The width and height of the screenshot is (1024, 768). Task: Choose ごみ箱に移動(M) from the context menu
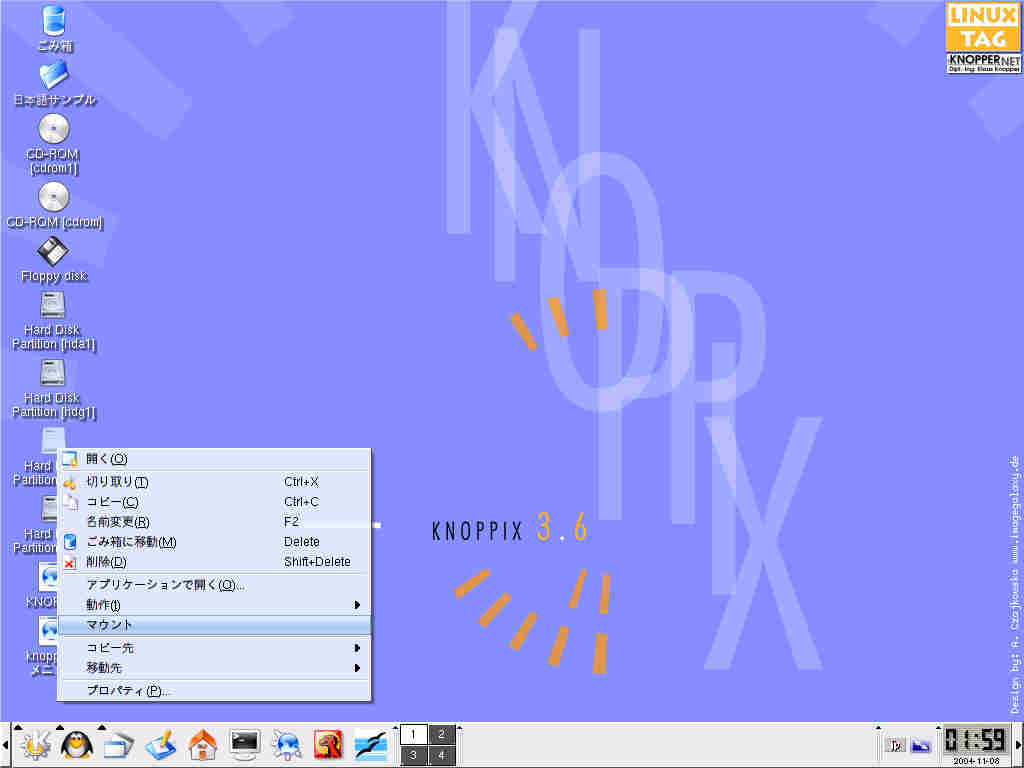click(215, 542)
